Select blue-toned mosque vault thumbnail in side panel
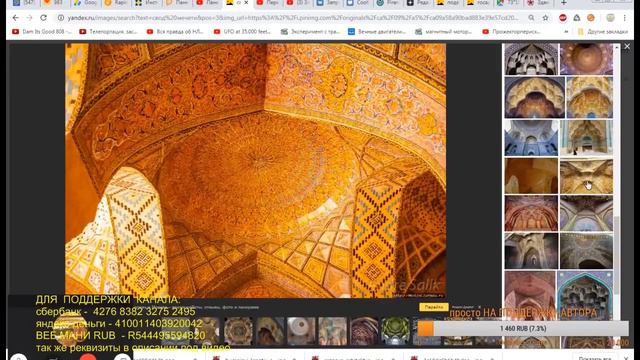This screenshot has width=640, height=360. coord(531,138)
